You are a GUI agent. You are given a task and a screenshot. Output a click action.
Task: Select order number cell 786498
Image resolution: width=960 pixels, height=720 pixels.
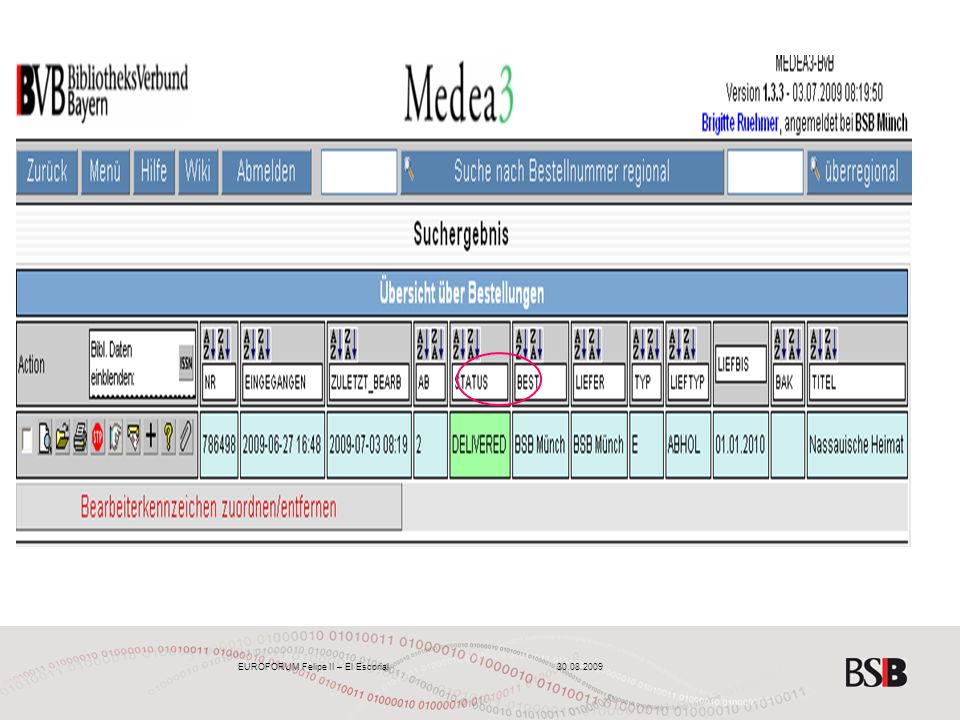[x=219, y=445]
